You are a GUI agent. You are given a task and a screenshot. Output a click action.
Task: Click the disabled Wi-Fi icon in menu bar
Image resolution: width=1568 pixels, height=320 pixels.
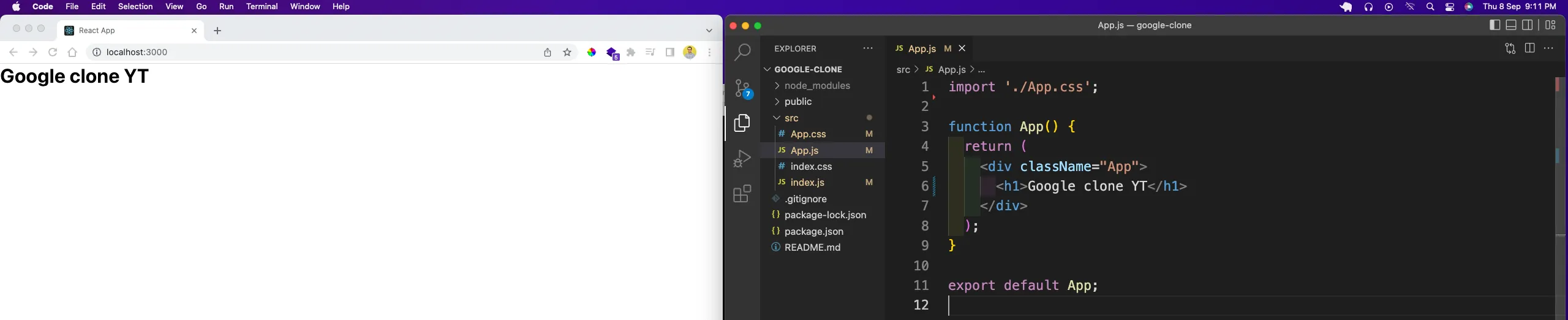tap(1410, 7)
